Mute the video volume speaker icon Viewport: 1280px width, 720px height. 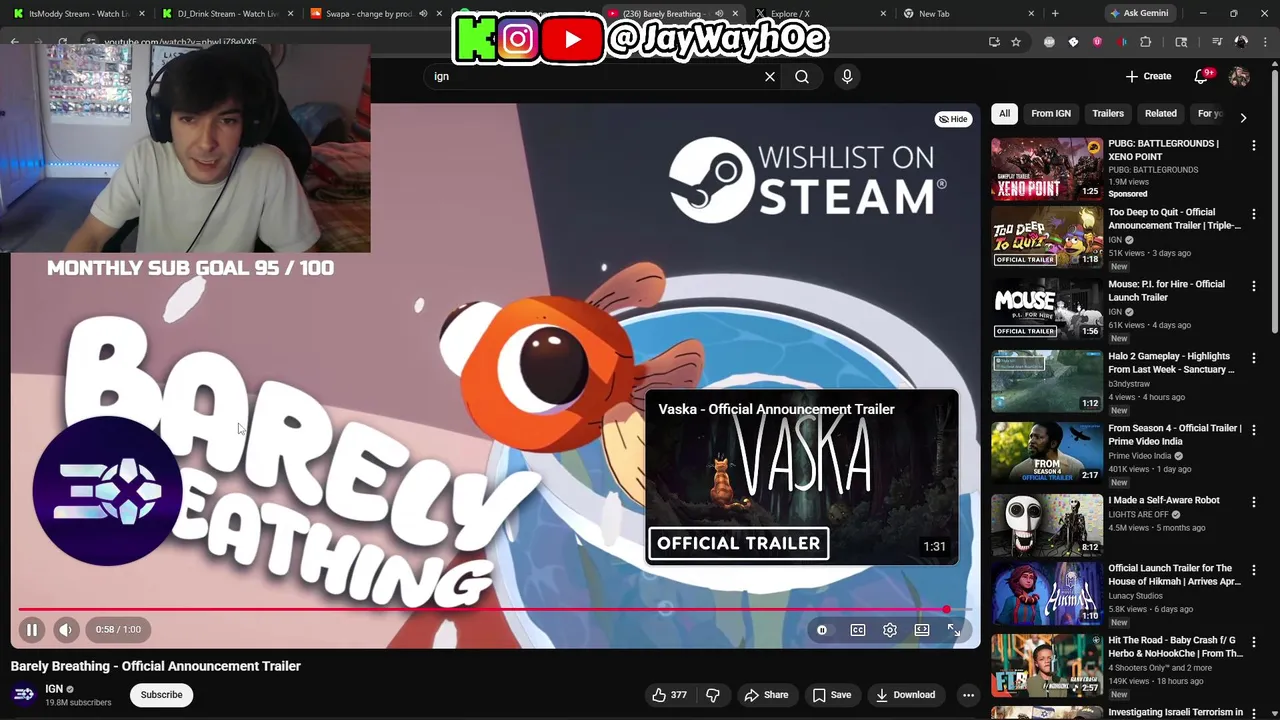click(x=65, y=630)
